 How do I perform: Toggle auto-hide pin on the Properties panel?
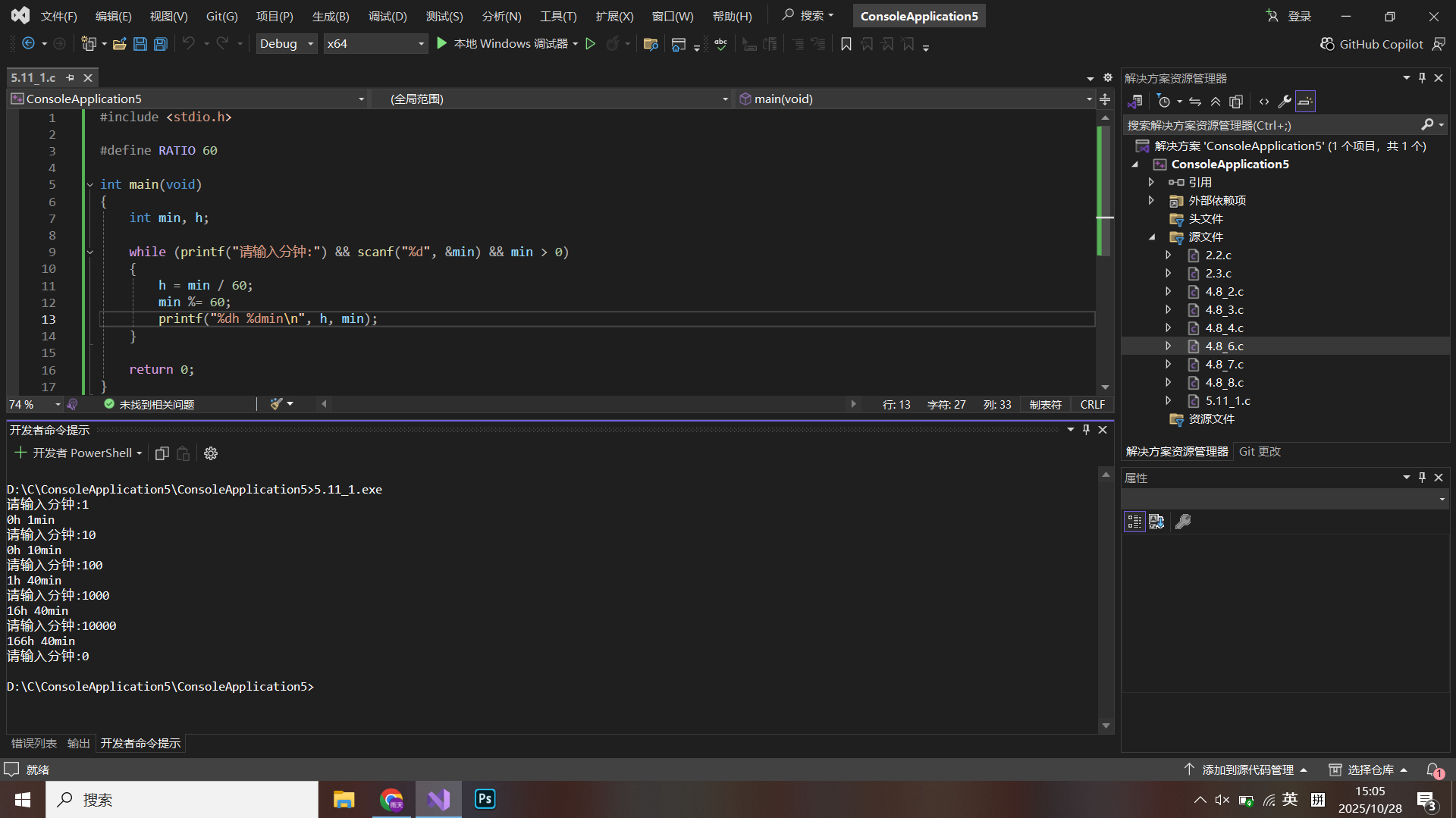(x=1422, y=478)
